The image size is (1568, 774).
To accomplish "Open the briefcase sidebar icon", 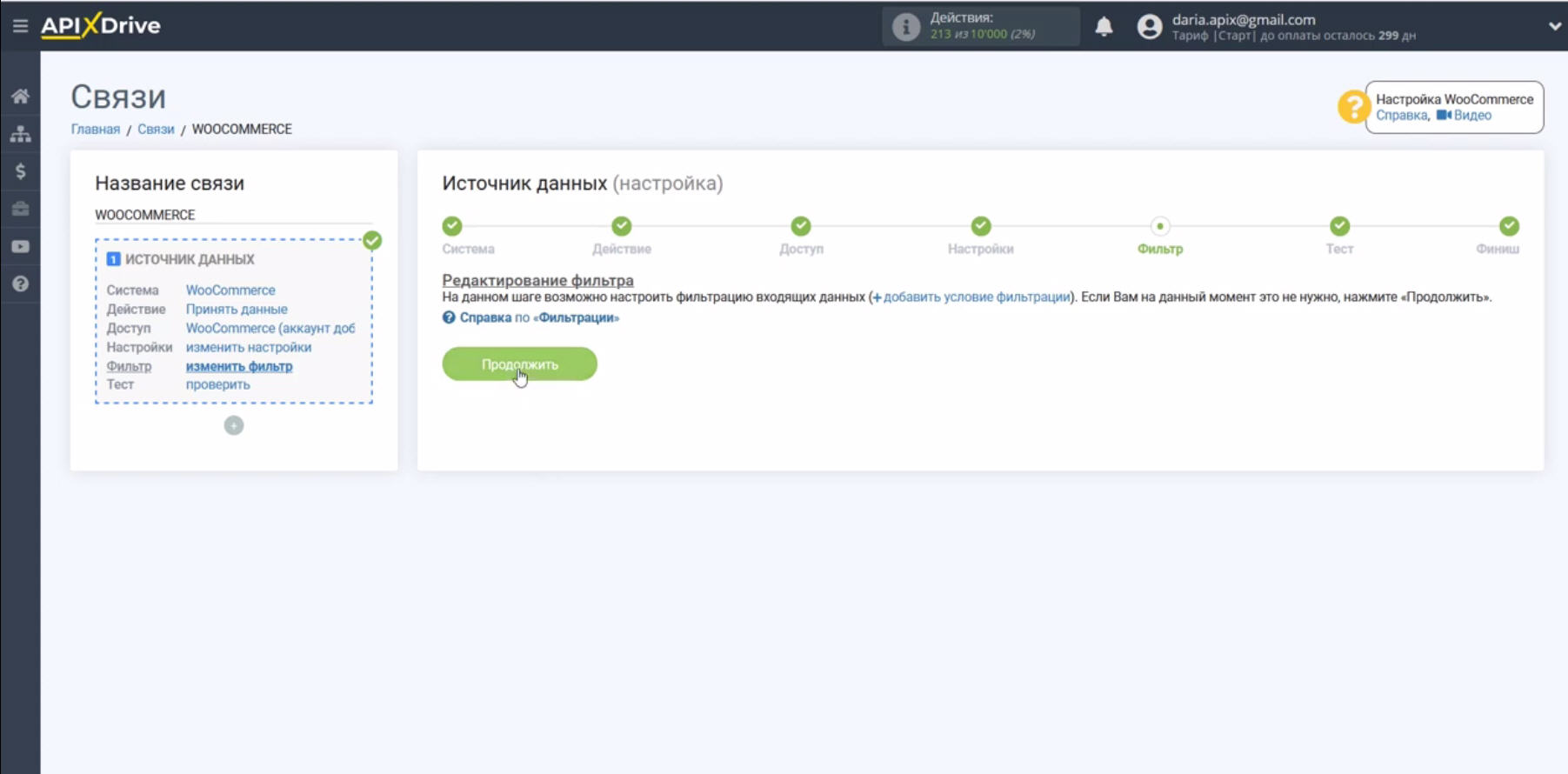I will (x=20, y=209).
